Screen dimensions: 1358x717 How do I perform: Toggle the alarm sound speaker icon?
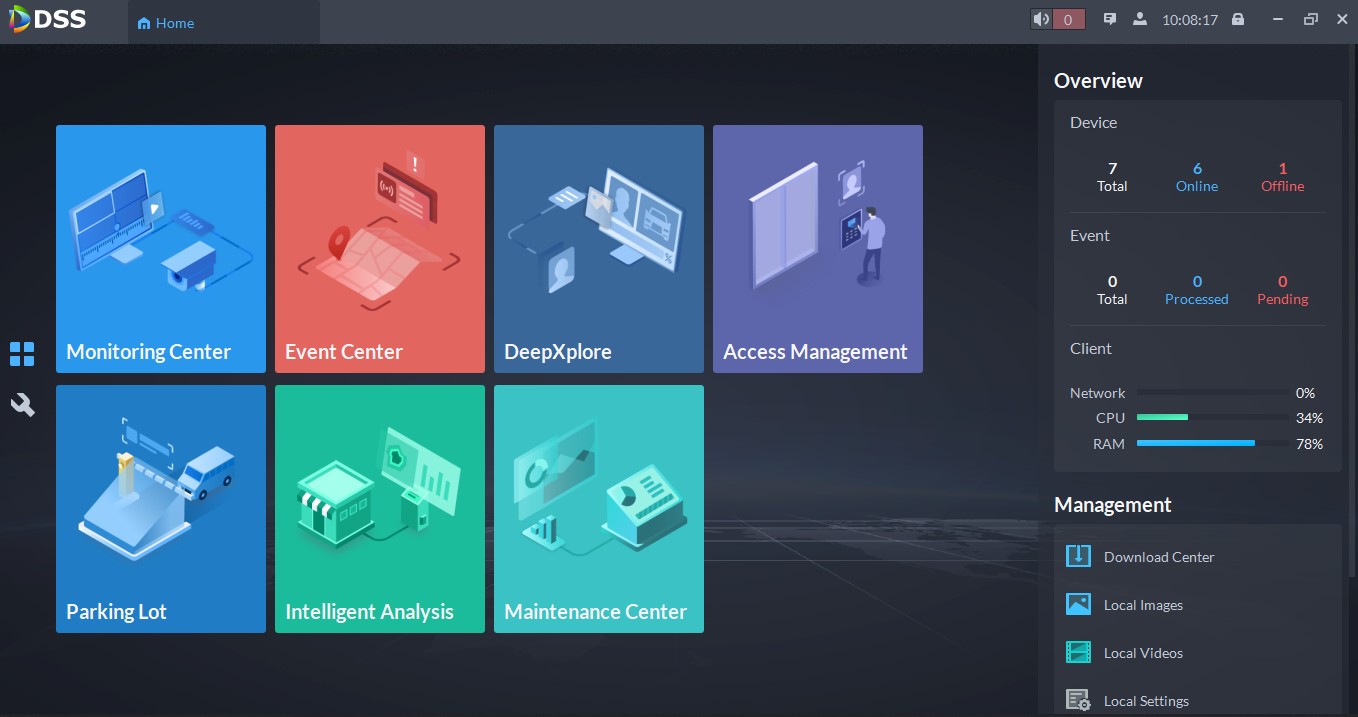pos(1042,19)
